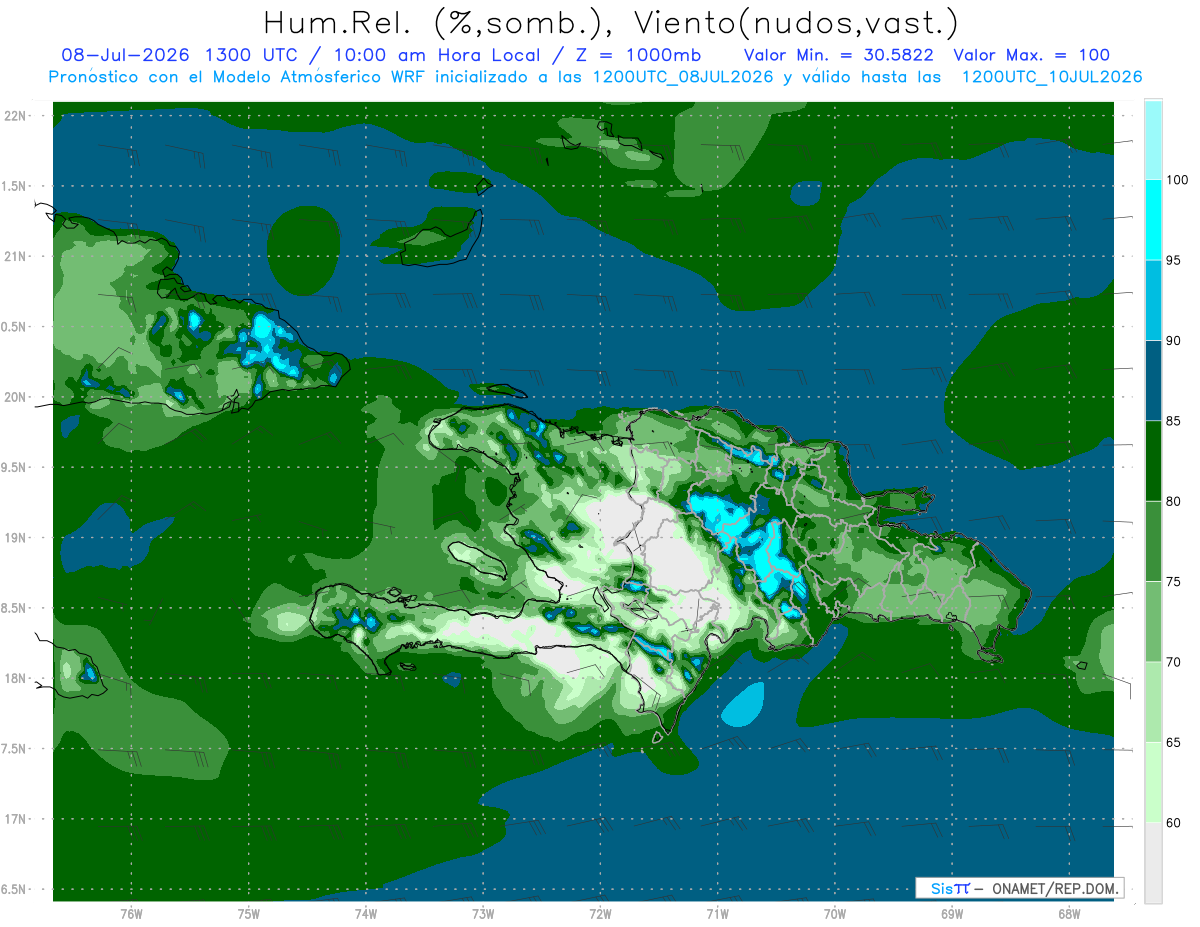
Task: Click the title 'Hum.Rel. (%,somb.), Viento(nudos,vast.)'
Action: [x=611, y=21]
